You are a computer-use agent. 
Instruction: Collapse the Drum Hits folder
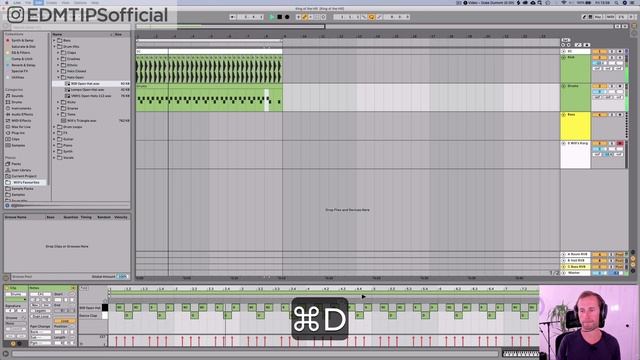pyautogui.click(x=54, y=47)
